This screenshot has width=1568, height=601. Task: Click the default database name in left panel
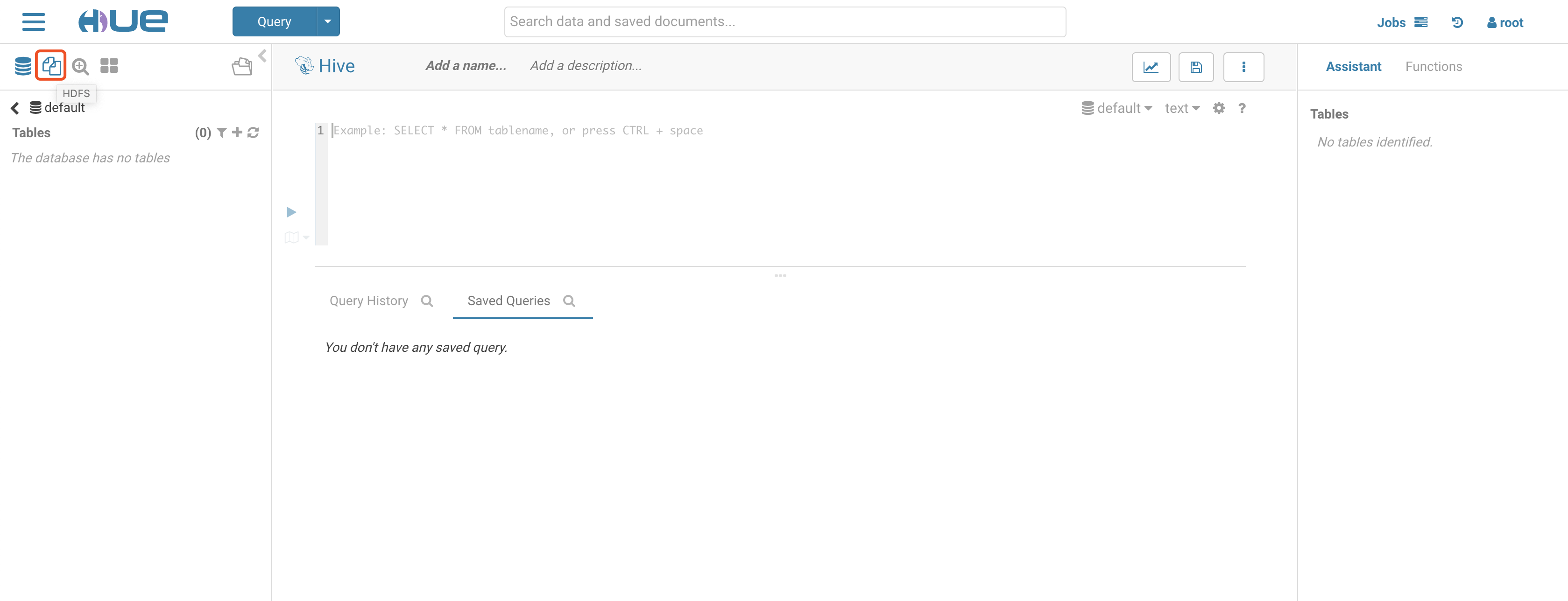point(64,108)
